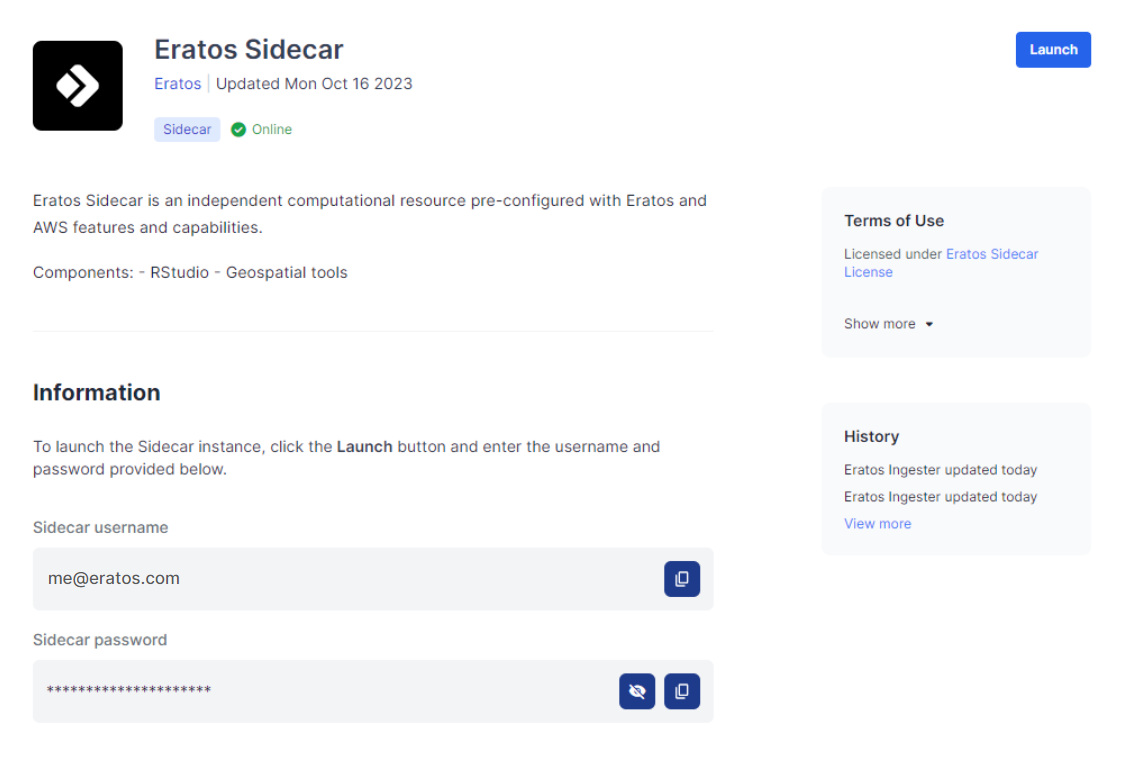This screenshot has width=1135, height=757.
Task: Open the Eratos Sidecar License link
Action: pos(941,263)
